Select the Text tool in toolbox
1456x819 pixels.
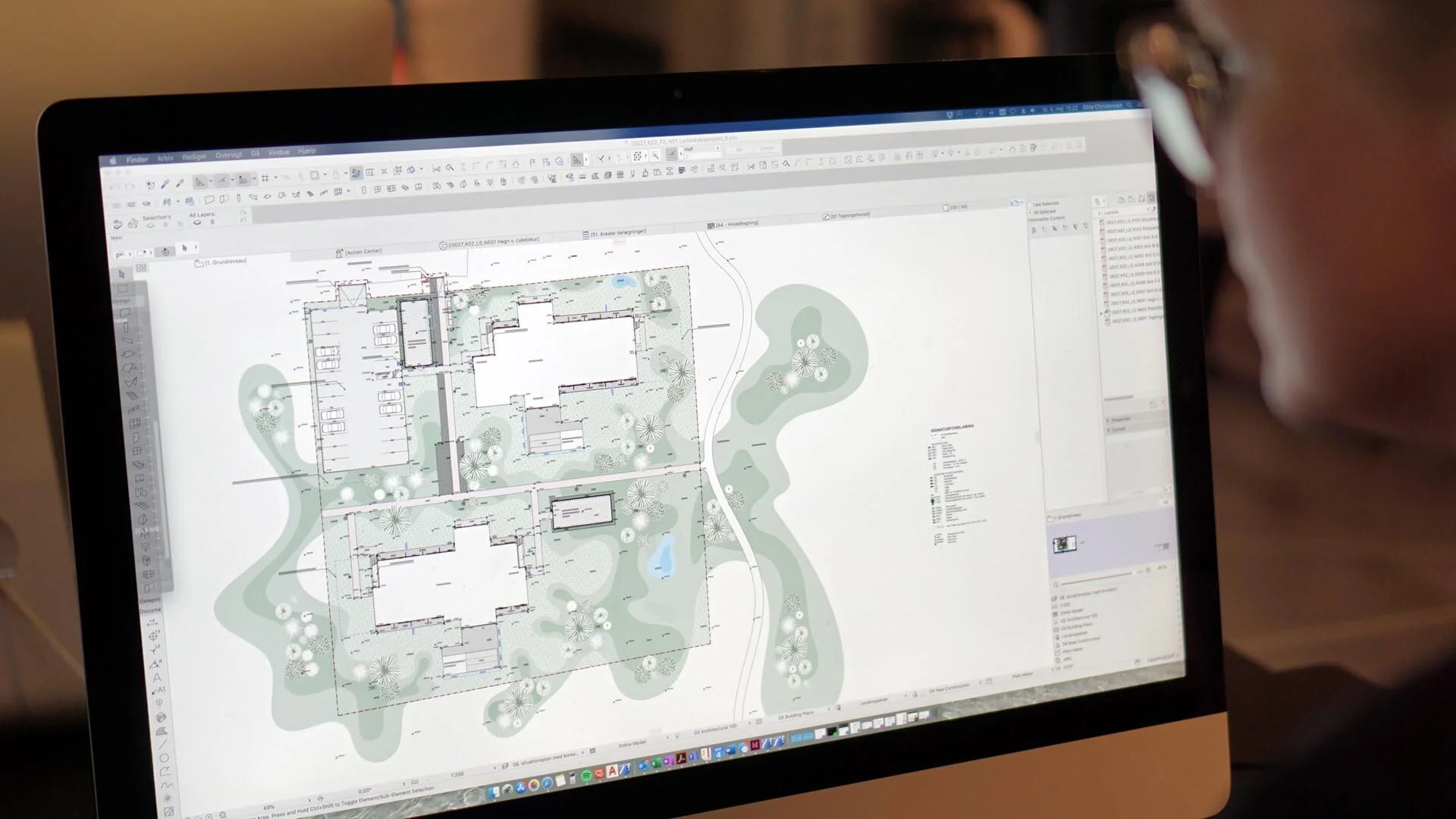click(157, 677)
